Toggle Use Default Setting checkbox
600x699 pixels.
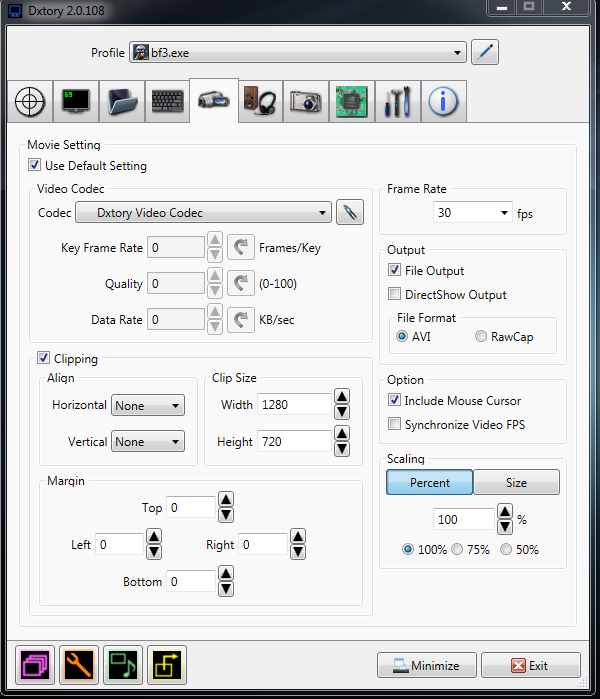[34, 165]
